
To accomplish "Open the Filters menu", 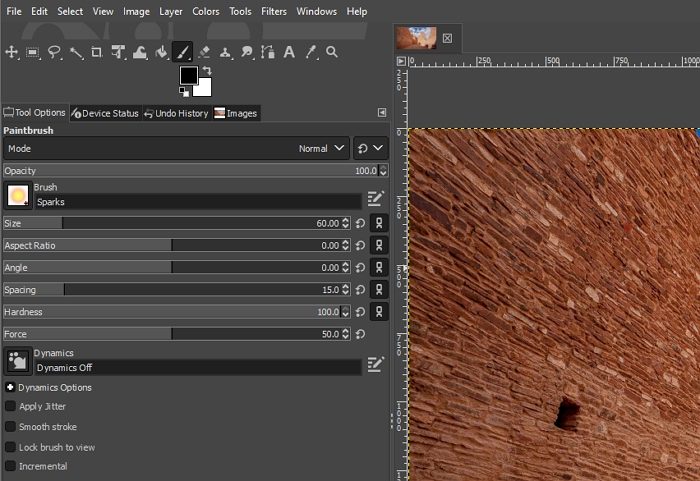I will 274,11.
